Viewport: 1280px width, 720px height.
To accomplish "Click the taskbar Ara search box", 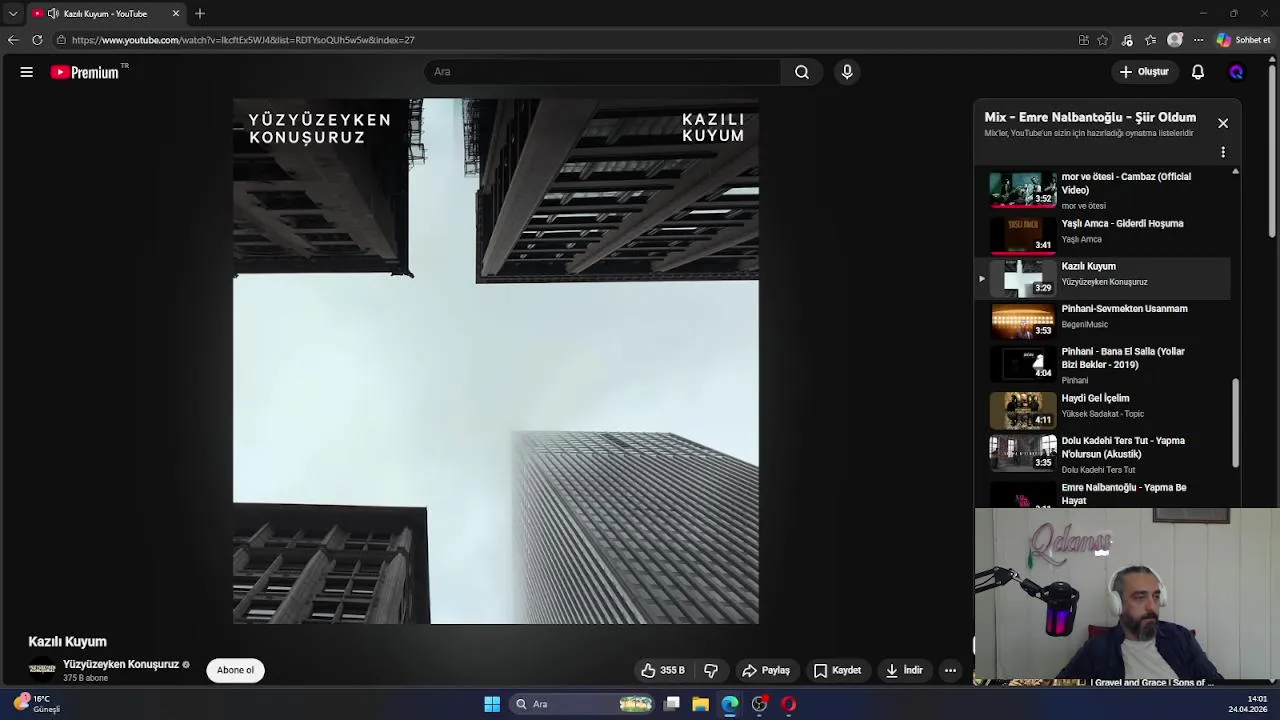I will [x=584, y=704].
